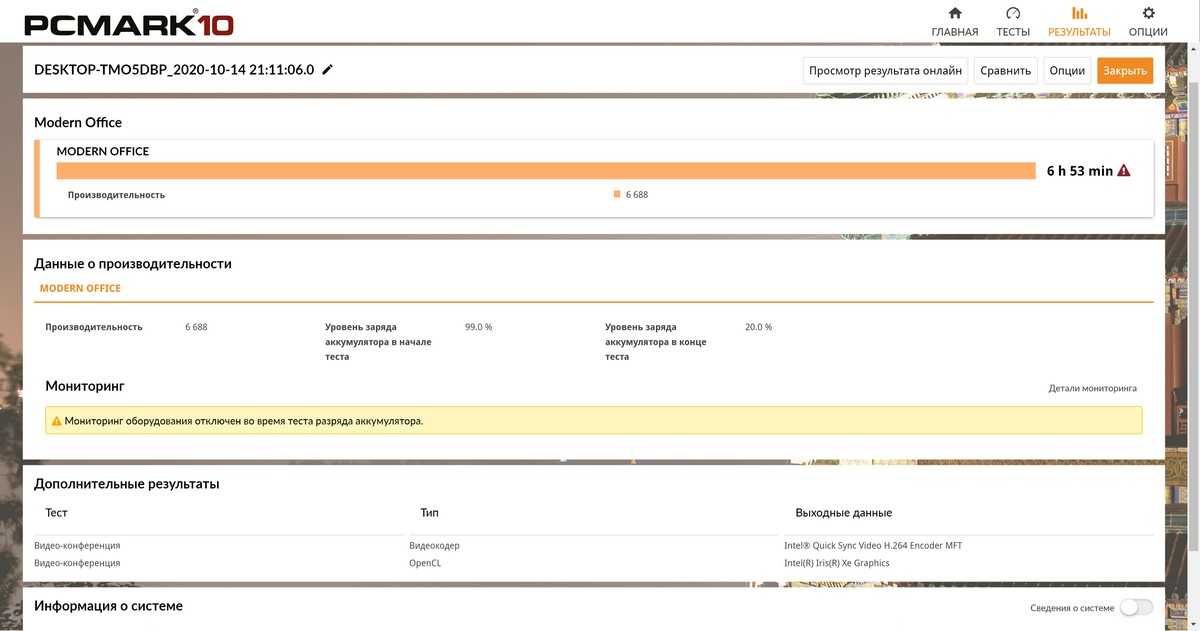The height and width of the screenshot is (631, 1200).
Task: Open Опции button next to Сравнить
Action: (x=1067, y=70)
